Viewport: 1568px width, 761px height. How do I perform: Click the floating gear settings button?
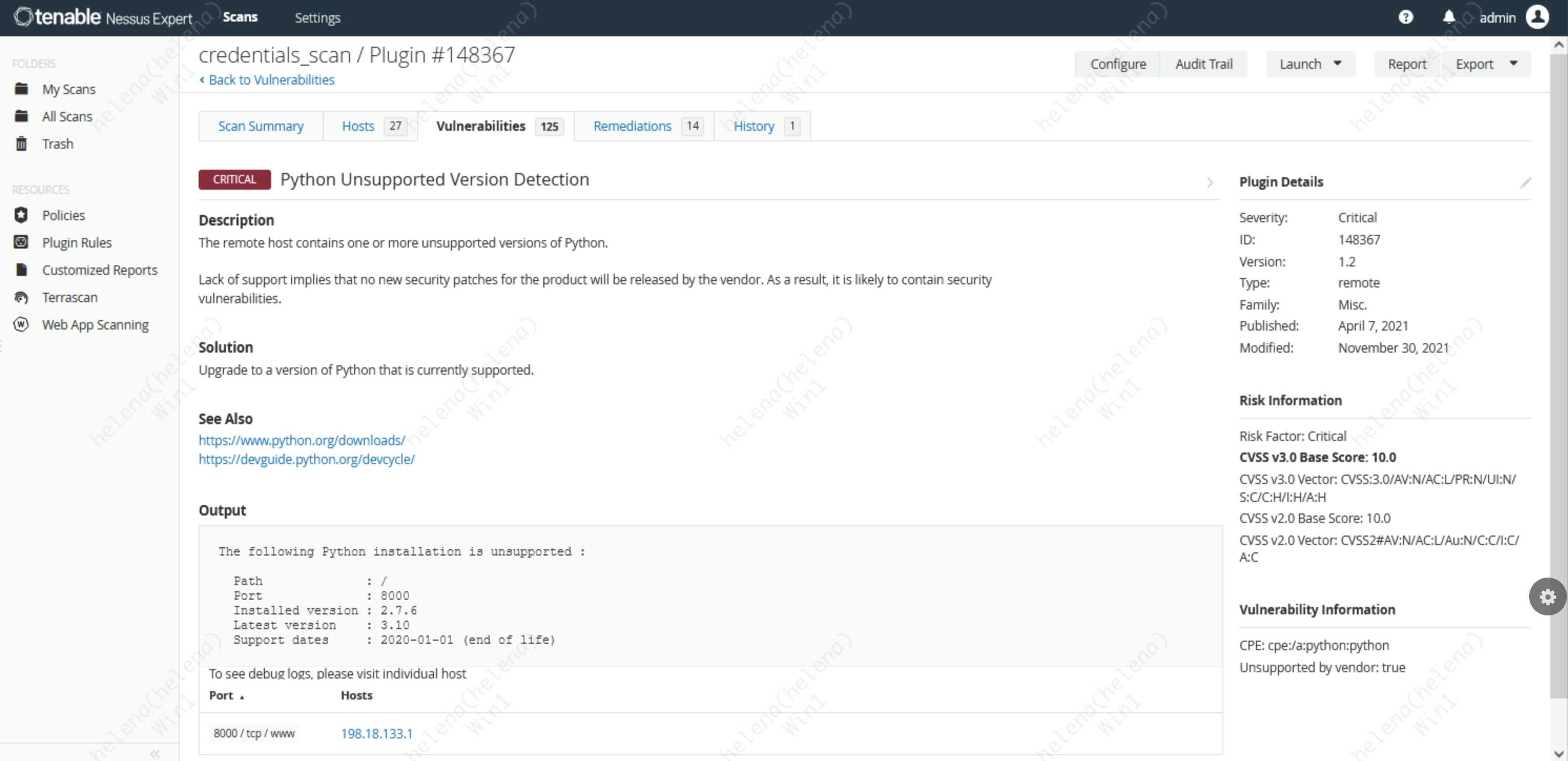[1548, 597]
